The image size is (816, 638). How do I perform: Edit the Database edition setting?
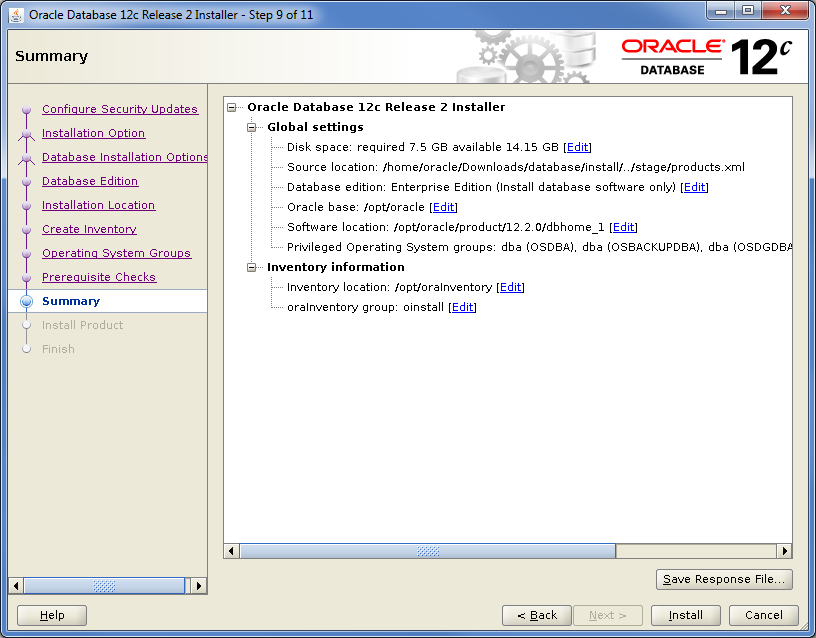(694, 187)
